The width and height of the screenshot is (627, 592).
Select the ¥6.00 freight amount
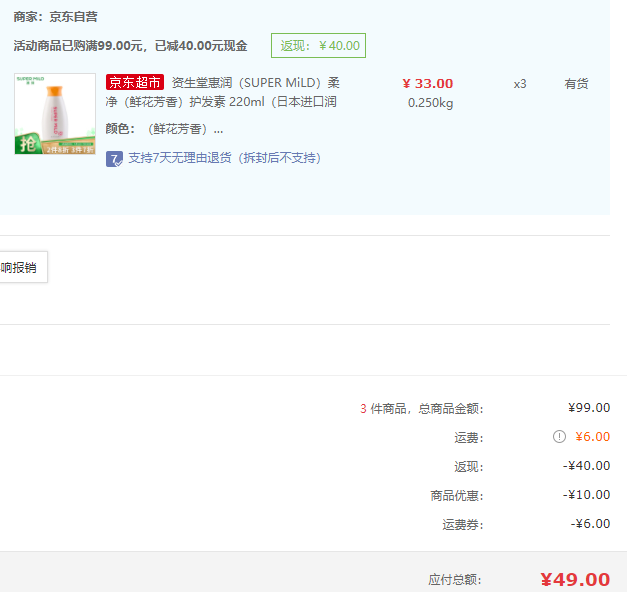click(x=592, y=436)
